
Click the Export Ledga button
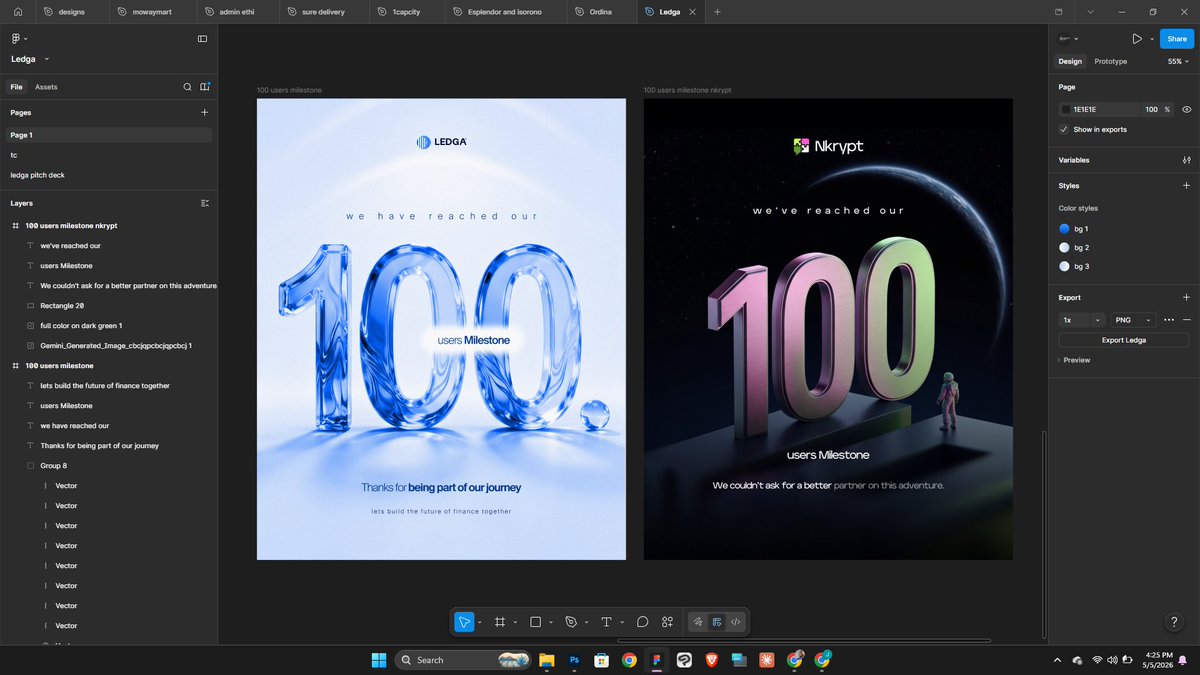click(x=1124, y=340)
